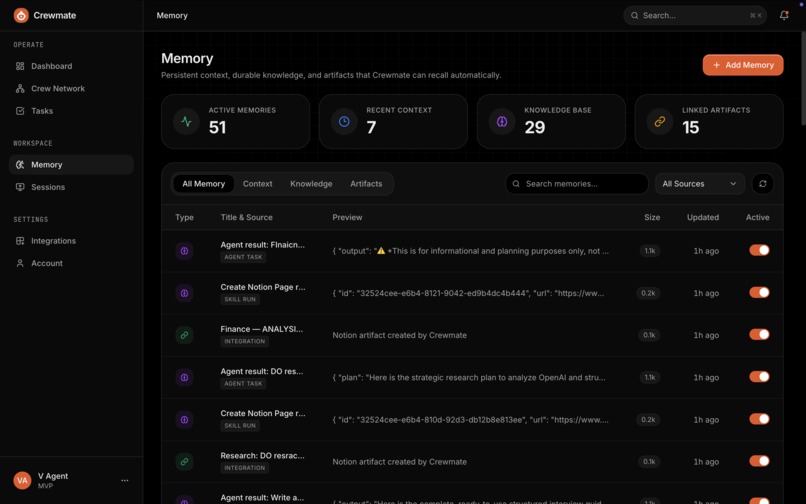
Task: Click the Account person icon in sidebar
Action: [x=20, y=263]
